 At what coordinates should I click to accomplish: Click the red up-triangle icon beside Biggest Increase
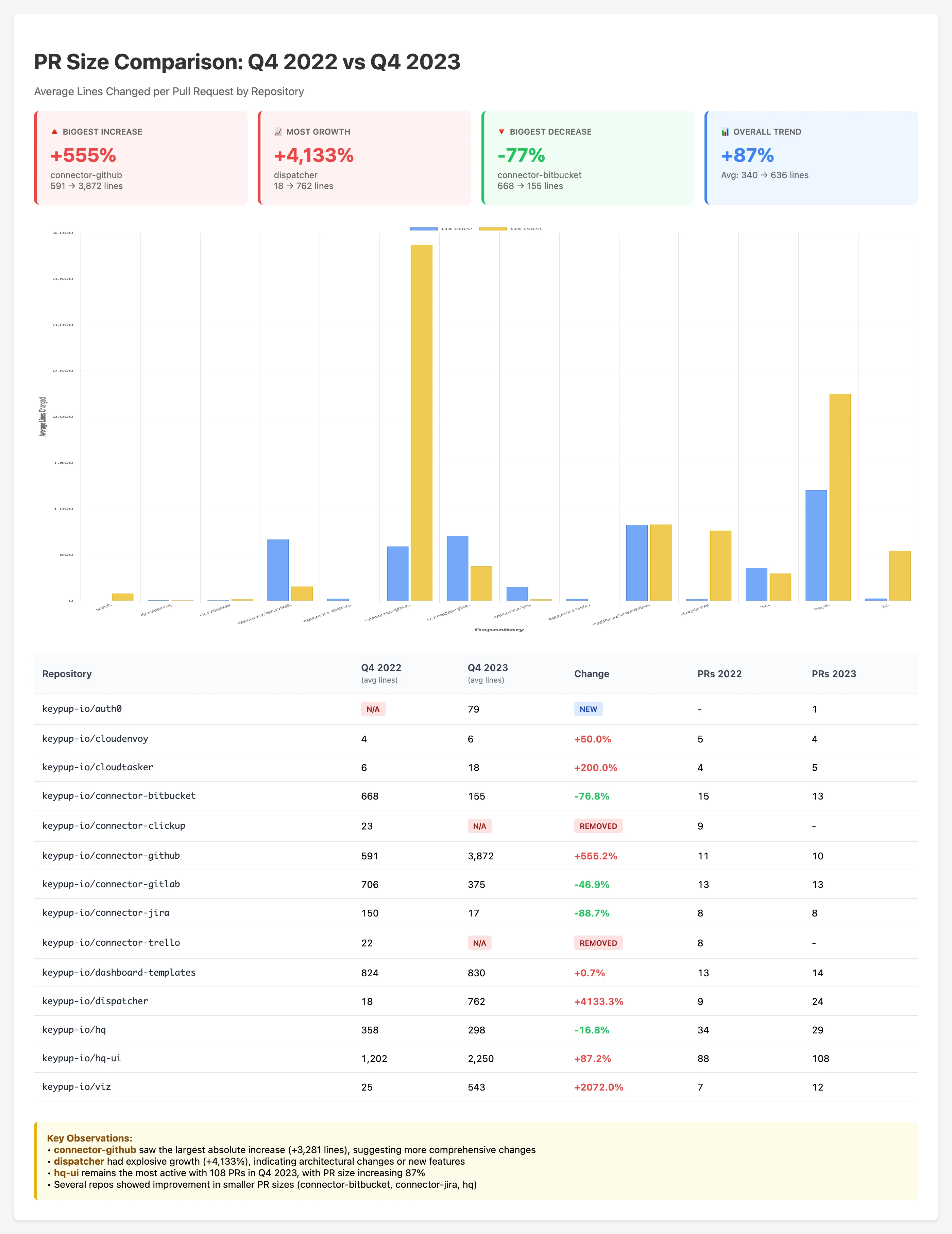[55, 132]
